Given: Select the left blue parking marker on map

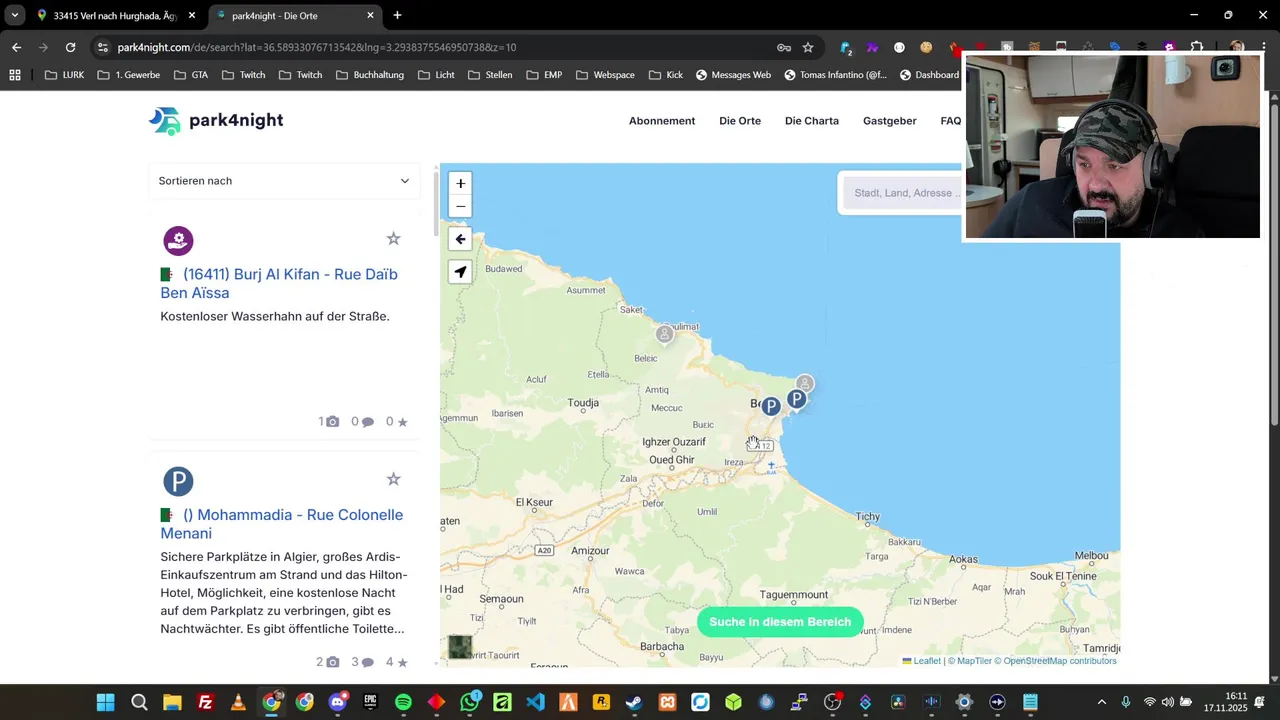Looking at the screenshot, I should coord(770,406).
